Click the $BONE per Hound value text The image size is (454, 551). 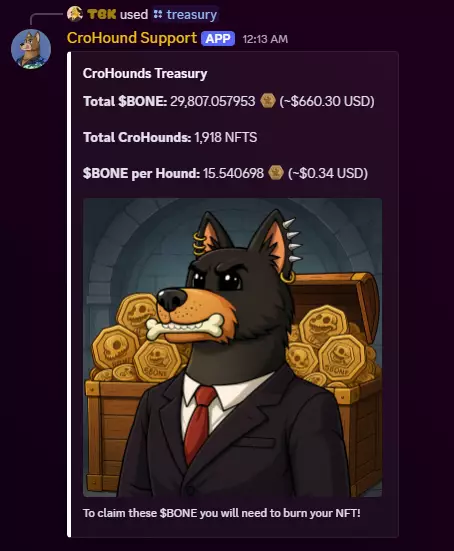click(233, 173)
